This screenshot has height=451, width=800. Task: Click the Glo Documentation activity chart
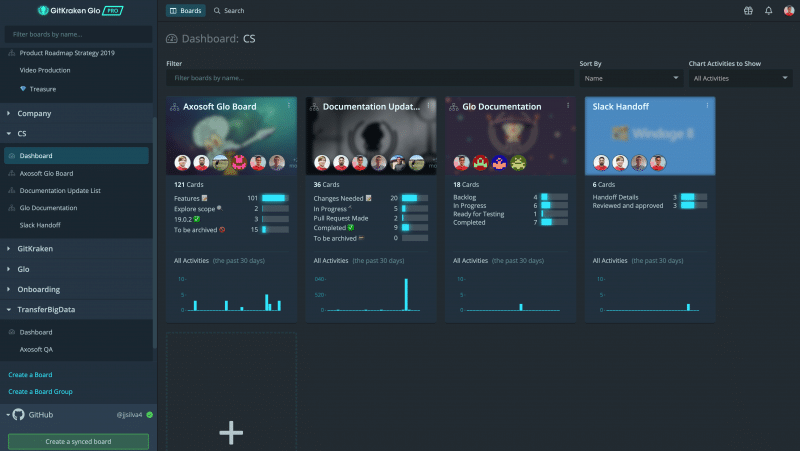coord(510,294)
